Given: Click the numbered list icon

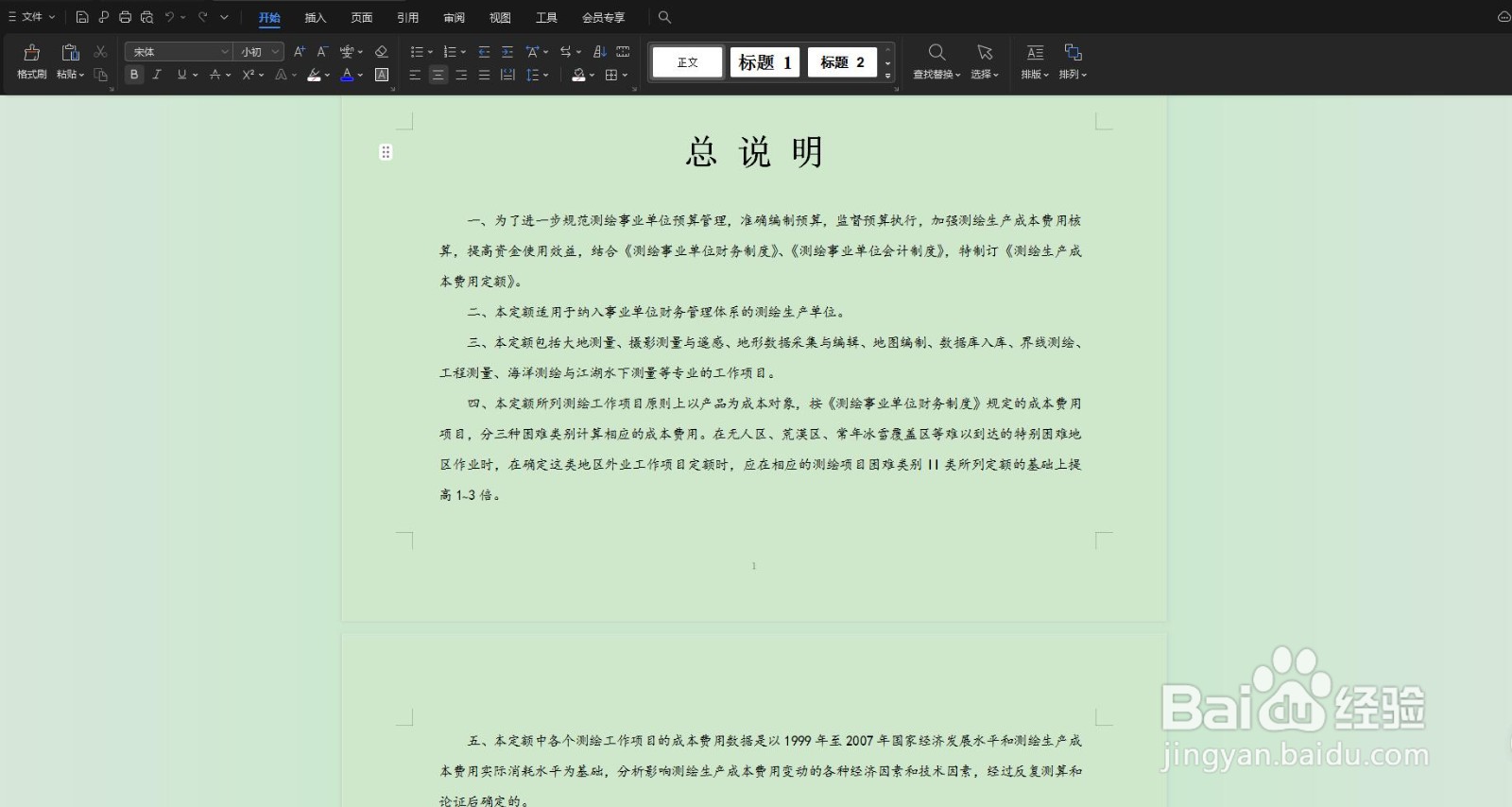Looking at the screenshot, I should 449,52.
